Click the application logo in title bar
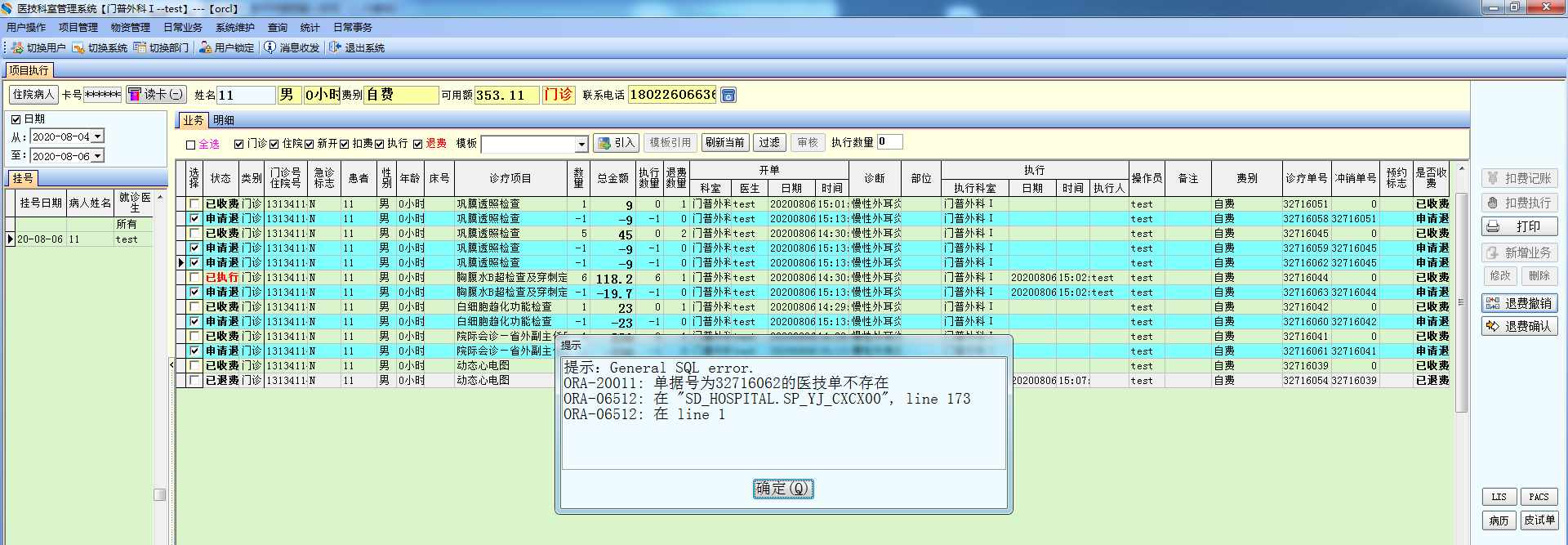 (7, 8)
